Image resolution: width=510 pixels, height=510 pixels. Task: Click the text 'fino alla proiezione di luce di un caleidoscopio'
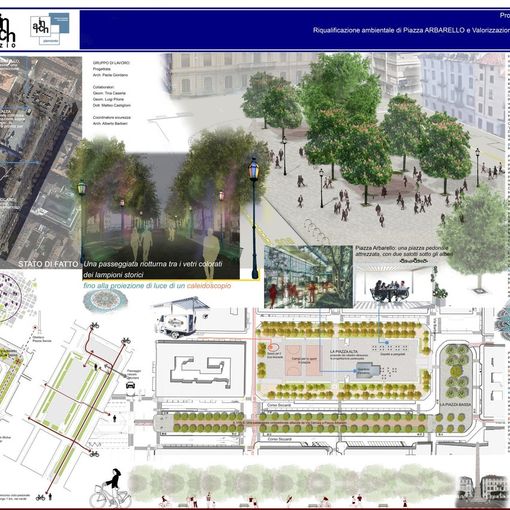pos(157,286)
